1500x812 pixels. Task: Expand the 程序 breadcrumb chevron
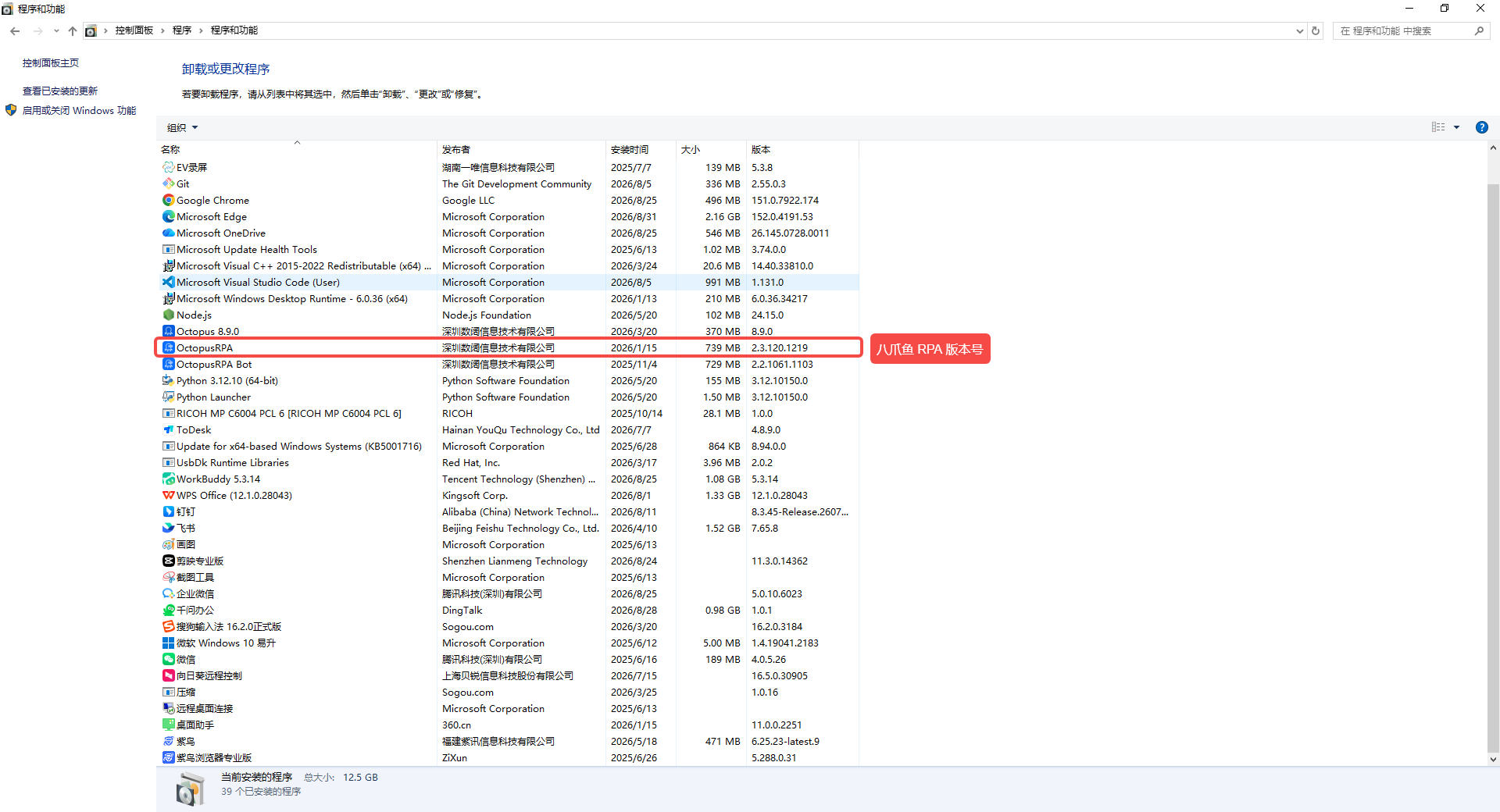(201, 30)
